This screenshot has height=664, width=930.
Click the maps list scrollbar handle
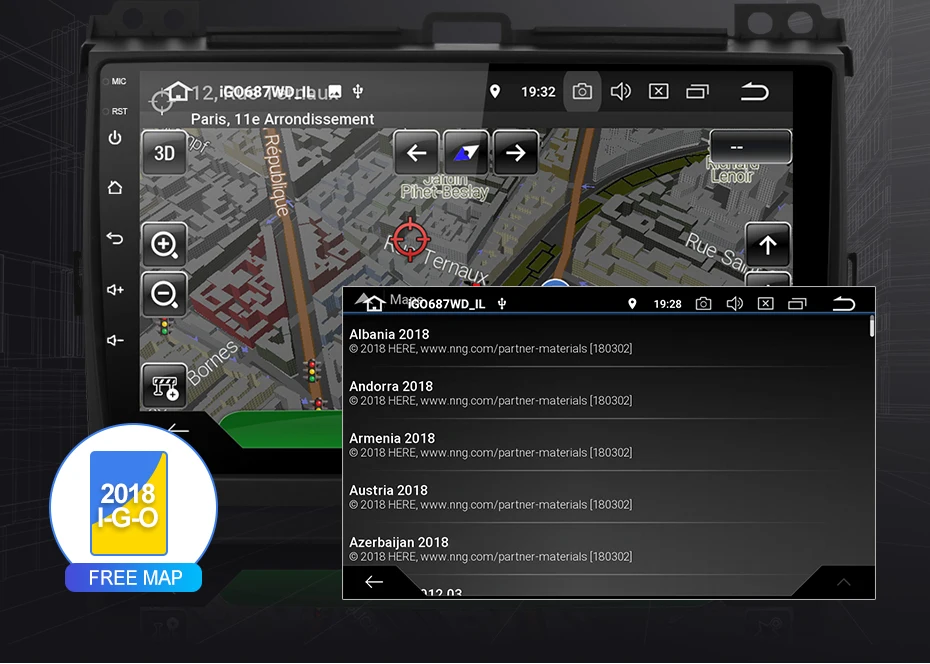point(872,326)
